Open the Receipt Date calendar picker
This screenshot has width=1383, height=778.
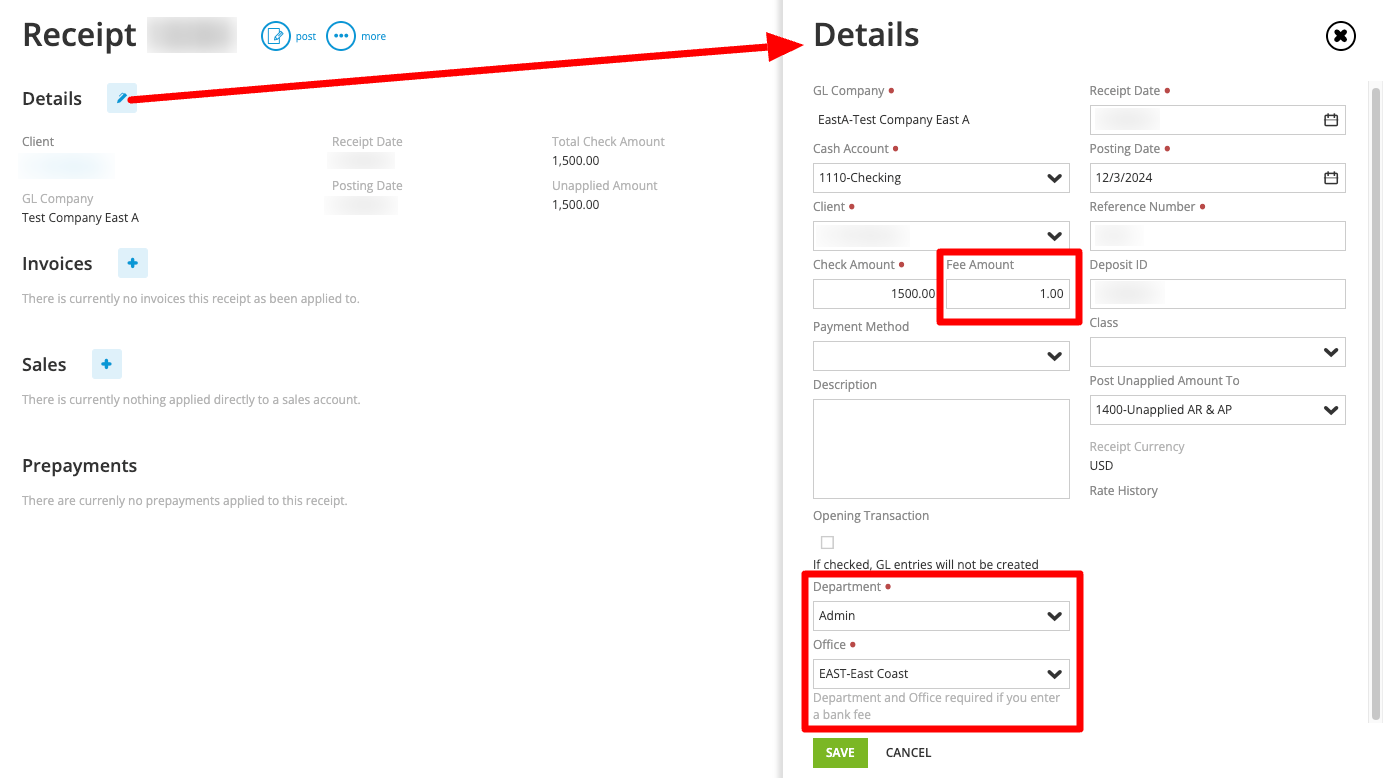[x=1330, y=120]
